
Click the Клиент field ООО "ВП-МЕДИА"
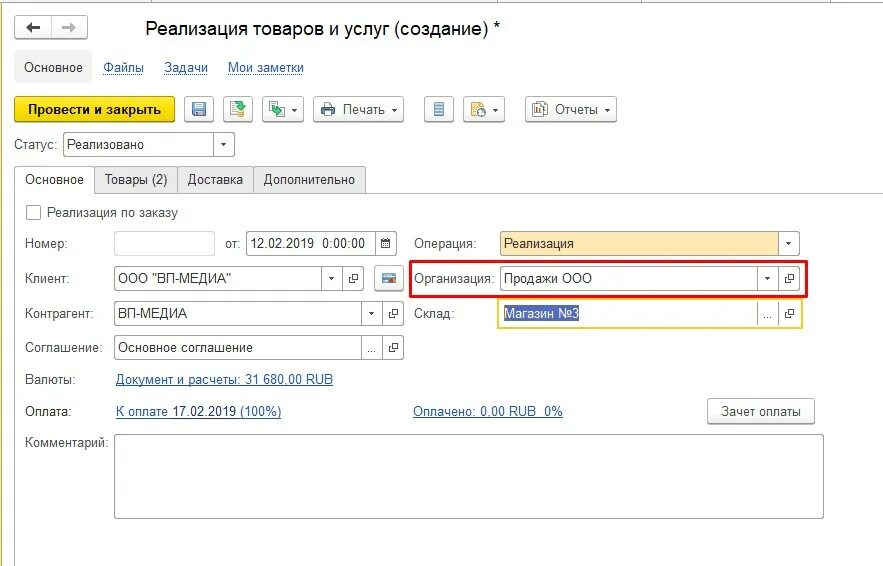click(218, 278)
